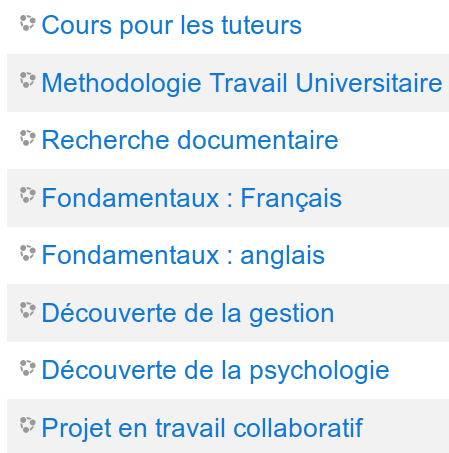Select the Fondamentaux : anglais link
The height and width of the screenshot is (453, 449).
click(183, 255)
